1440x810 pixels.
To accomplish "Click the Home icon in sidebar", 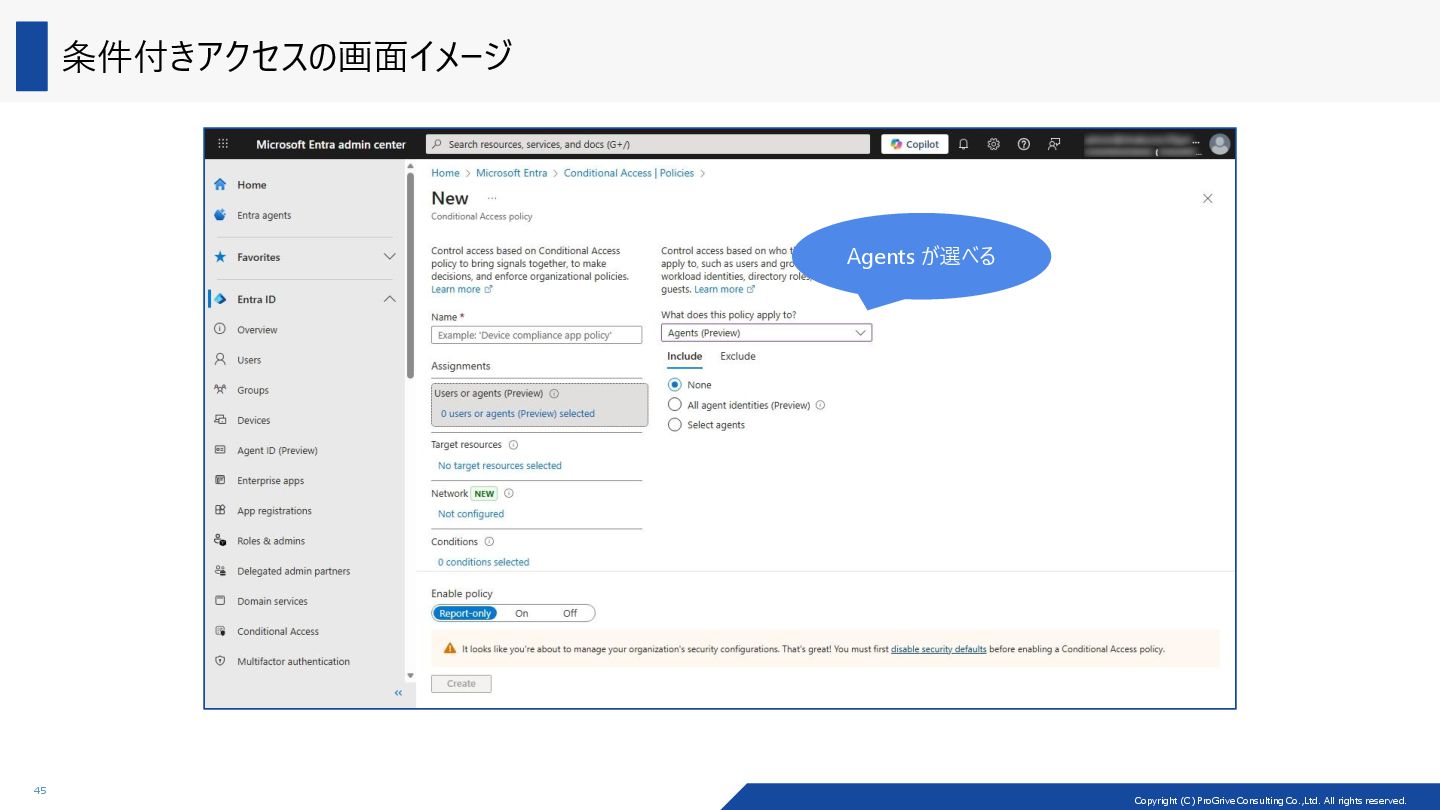I will tap(220, 185).
